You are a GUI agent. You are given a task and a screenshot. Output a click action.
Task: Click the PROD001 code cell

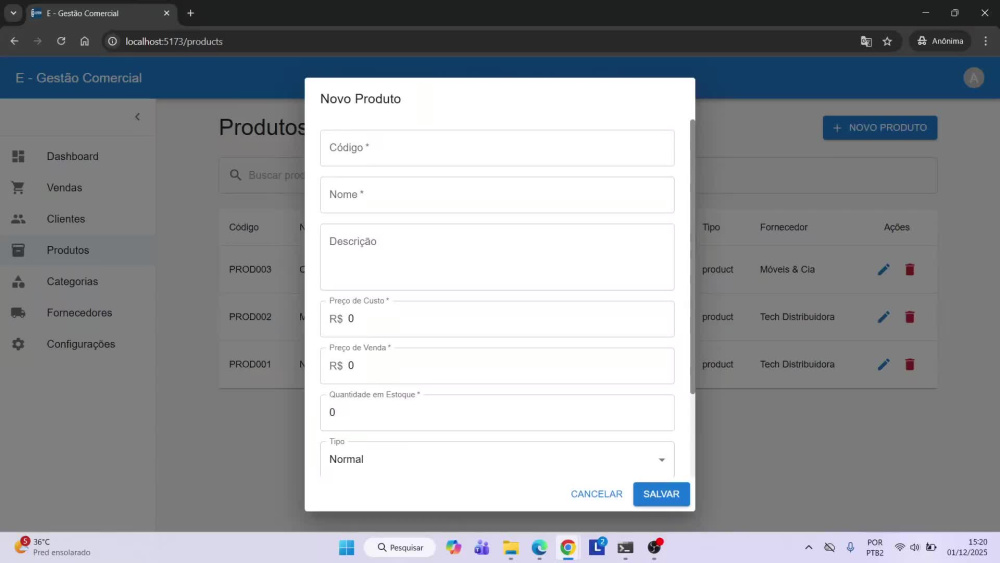[x=250, y=364]
